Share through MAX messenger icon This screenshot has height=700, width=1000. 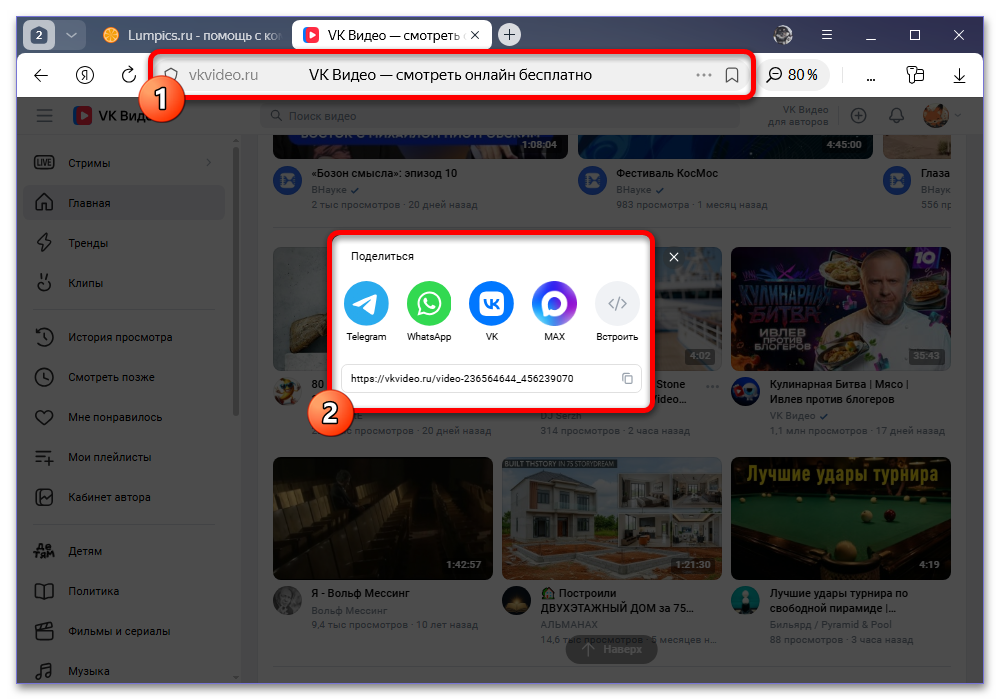(554, 303)
